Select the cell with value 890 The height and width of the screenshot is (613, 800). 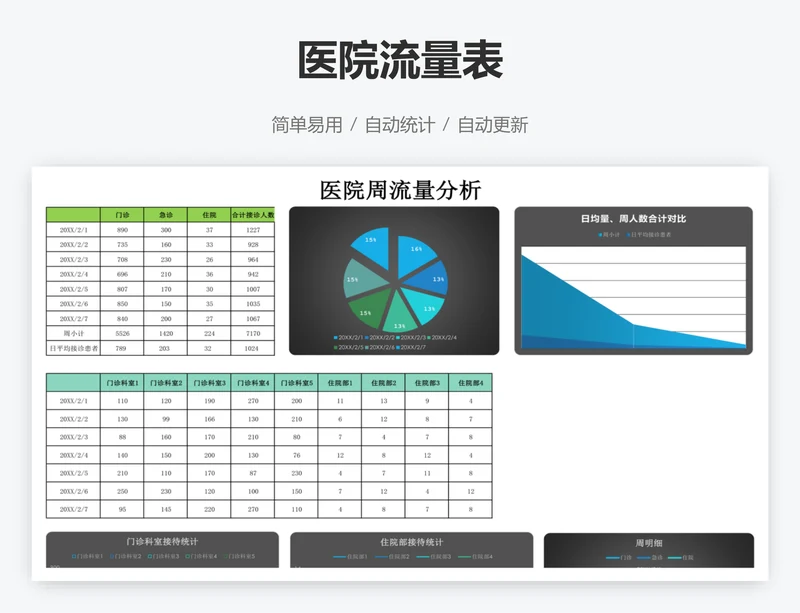(122, 230)
